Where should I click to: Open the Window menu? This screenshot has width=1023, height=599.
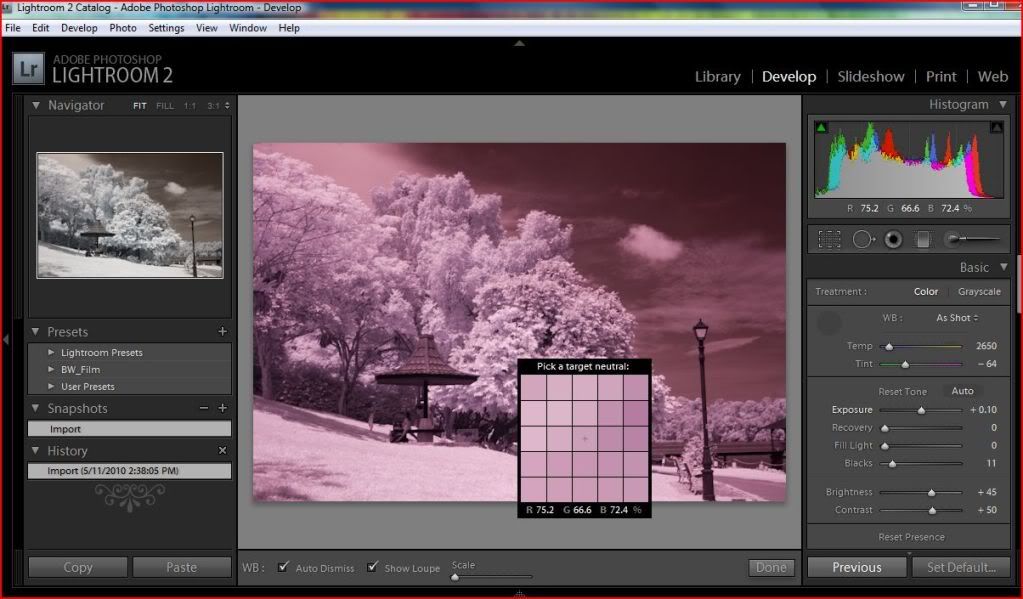[x=248, y=28]
